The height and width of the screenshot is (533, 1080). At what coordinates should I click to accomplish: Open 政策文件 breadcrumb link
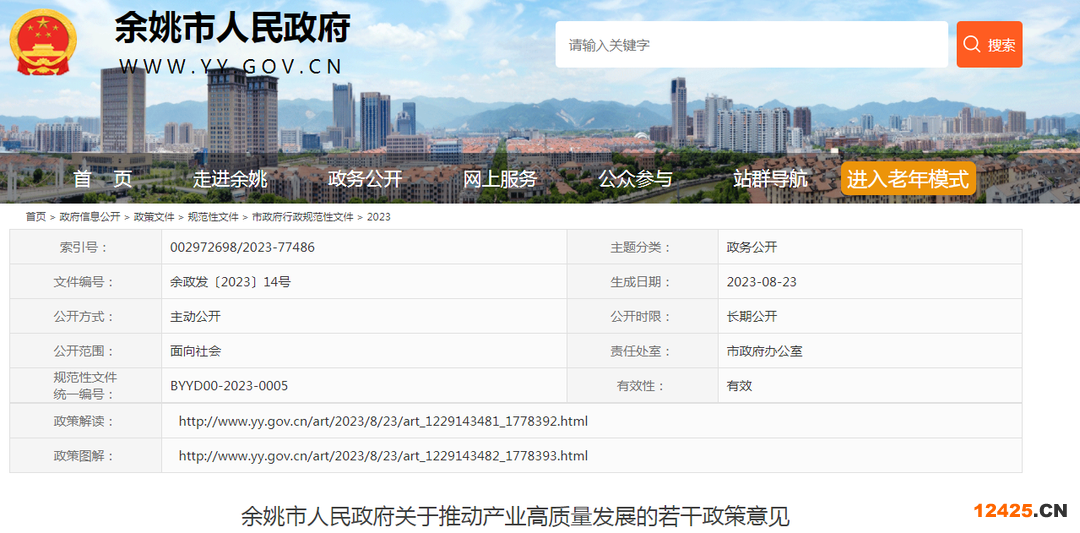(154, 217)
